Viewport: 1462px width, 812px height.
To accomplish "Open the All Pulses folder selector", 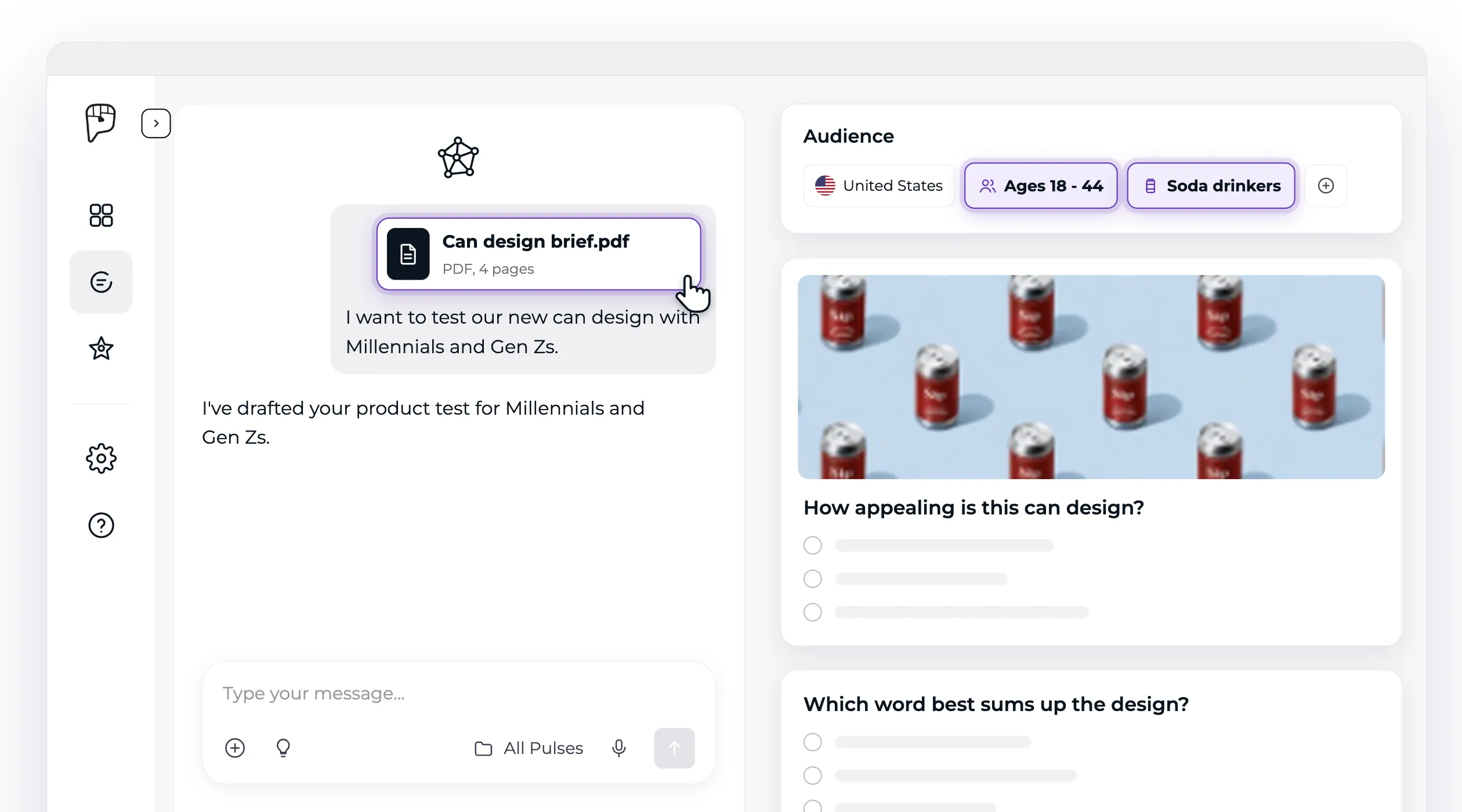I will click(529, 748).
